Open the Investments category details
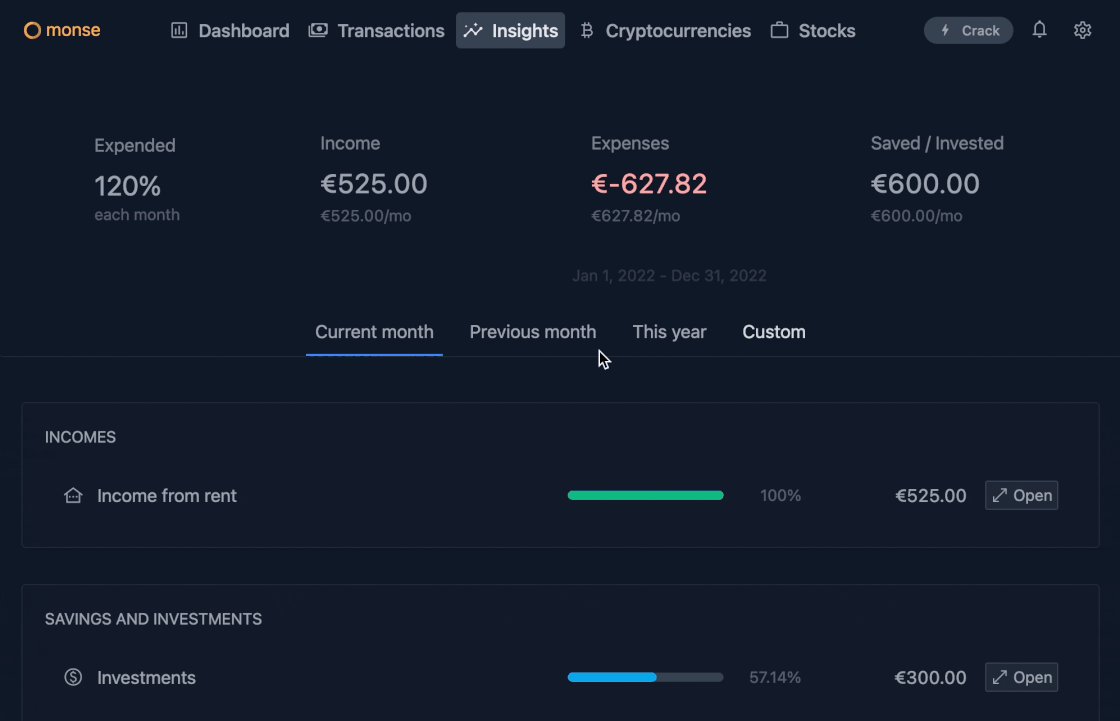 tap(1021, 678)
